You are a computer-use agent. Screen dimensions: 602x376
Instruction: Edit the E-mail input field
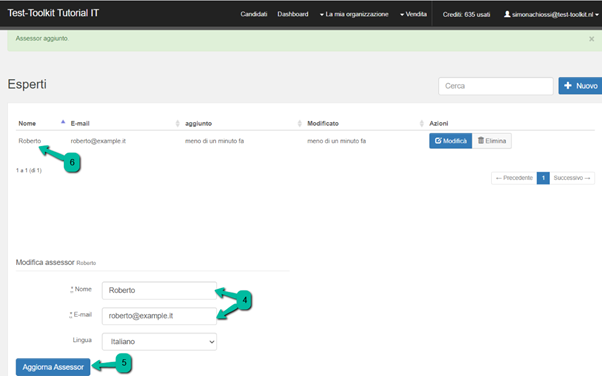click(x=159, y=316)
